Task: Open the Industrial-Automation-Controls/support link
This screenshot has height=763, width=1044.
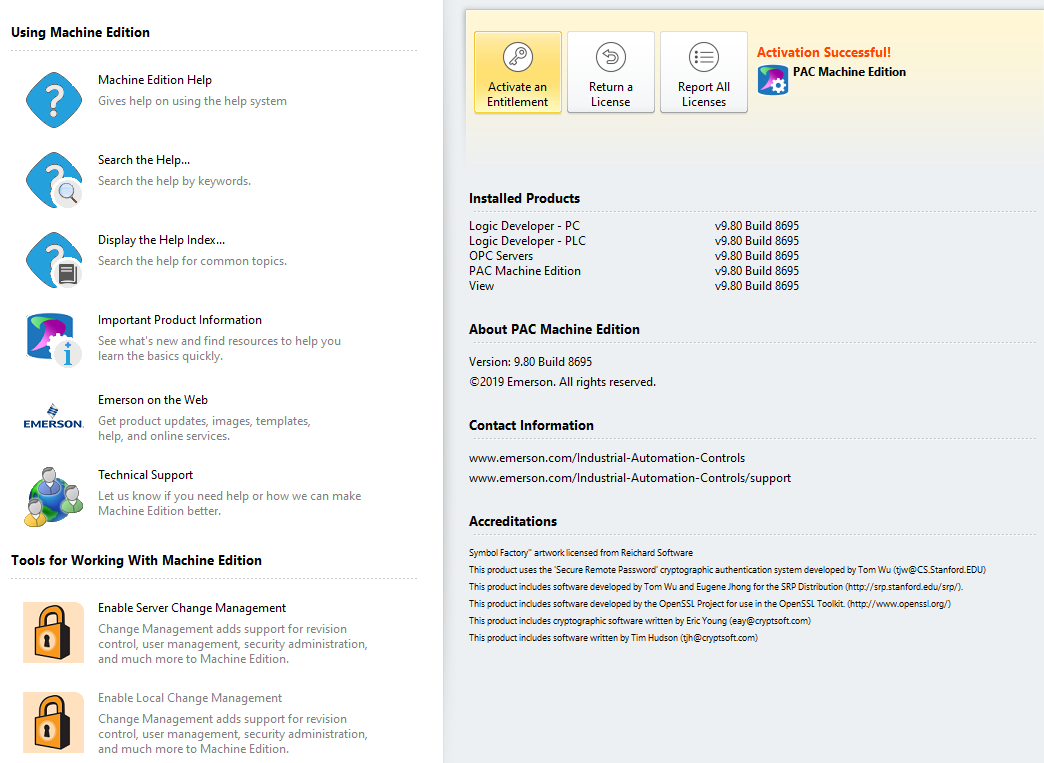Action: 630,478
